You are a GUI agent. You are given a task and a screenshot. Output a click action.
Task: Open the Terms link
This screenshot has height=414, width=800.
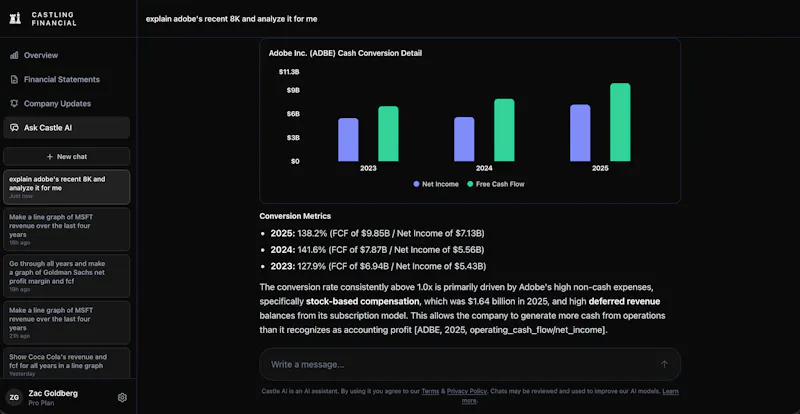(x=430, y=392)
